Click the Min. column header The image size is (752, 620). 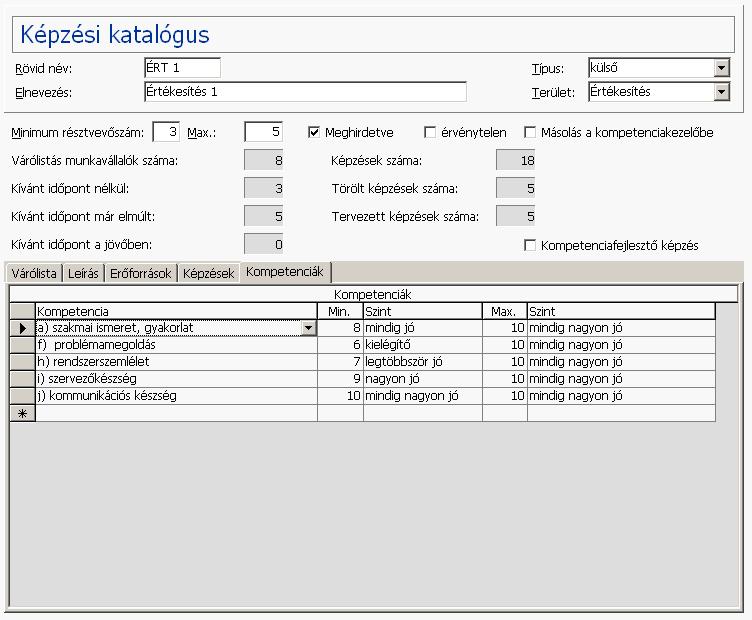pyautogui.click(x=340, y=311)
